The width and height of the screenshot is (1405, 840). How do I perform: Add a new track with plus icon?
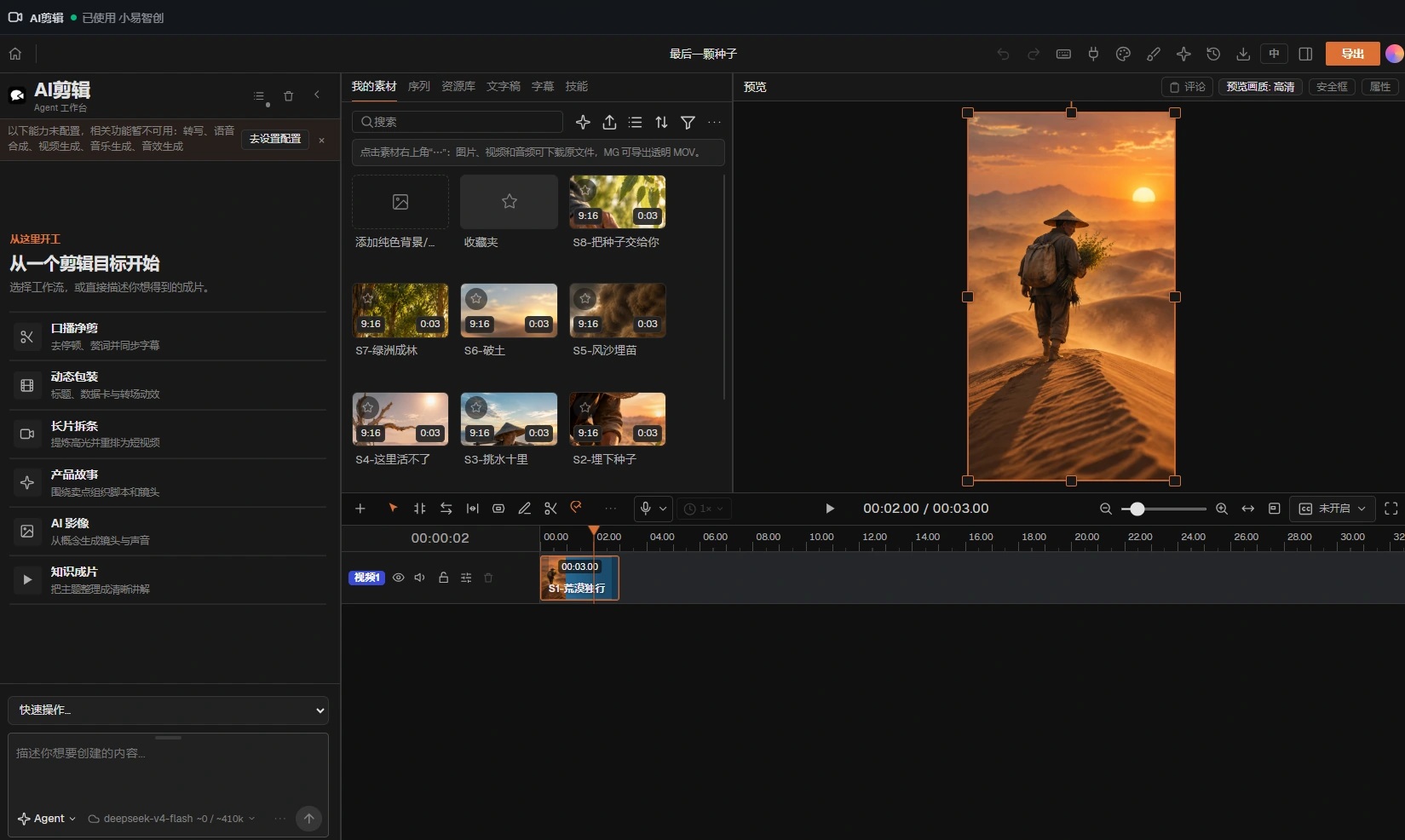tap(360, 509)
